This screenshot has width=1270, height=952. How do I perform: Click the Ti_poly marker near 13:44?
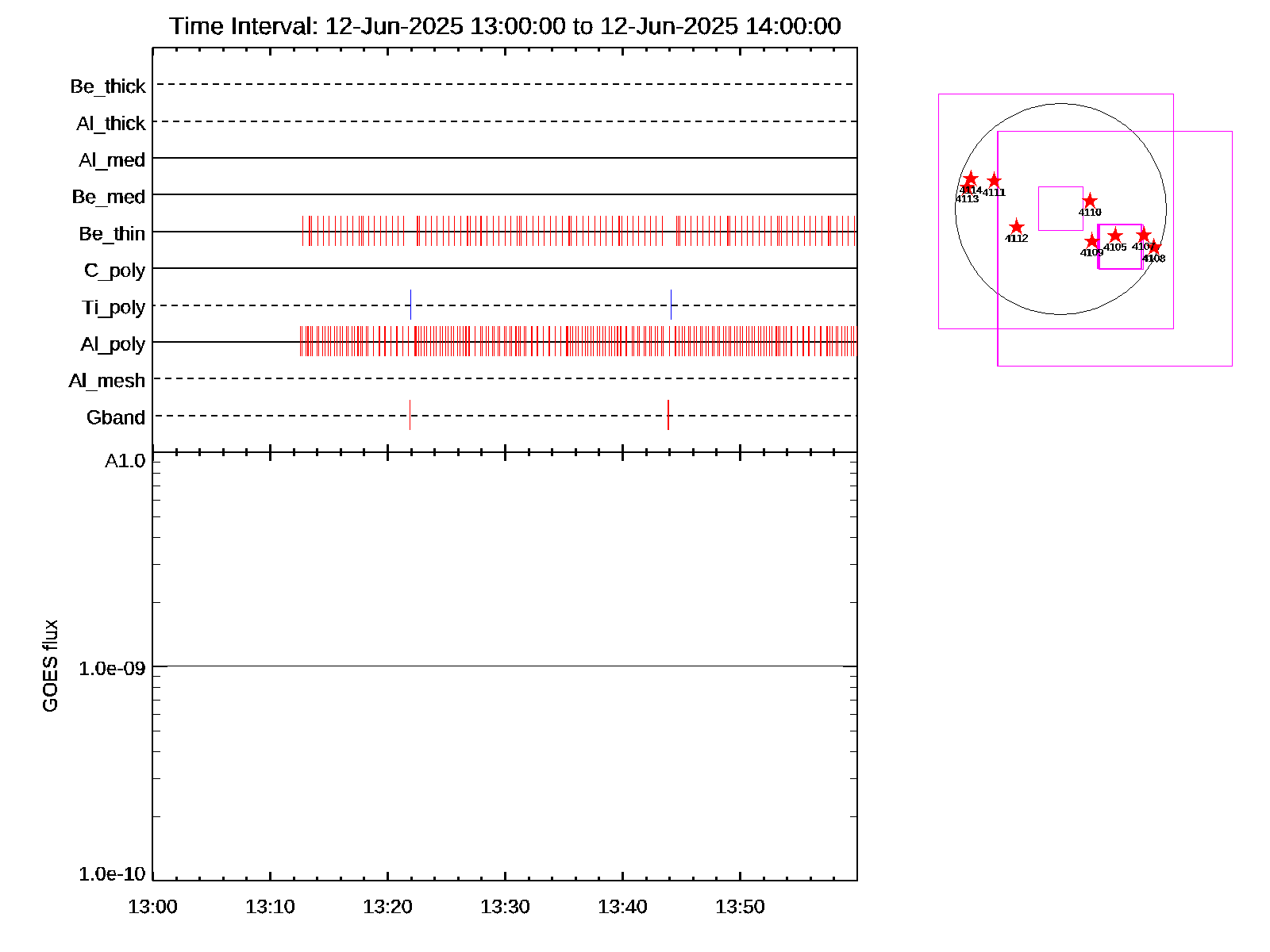[671, 305]
